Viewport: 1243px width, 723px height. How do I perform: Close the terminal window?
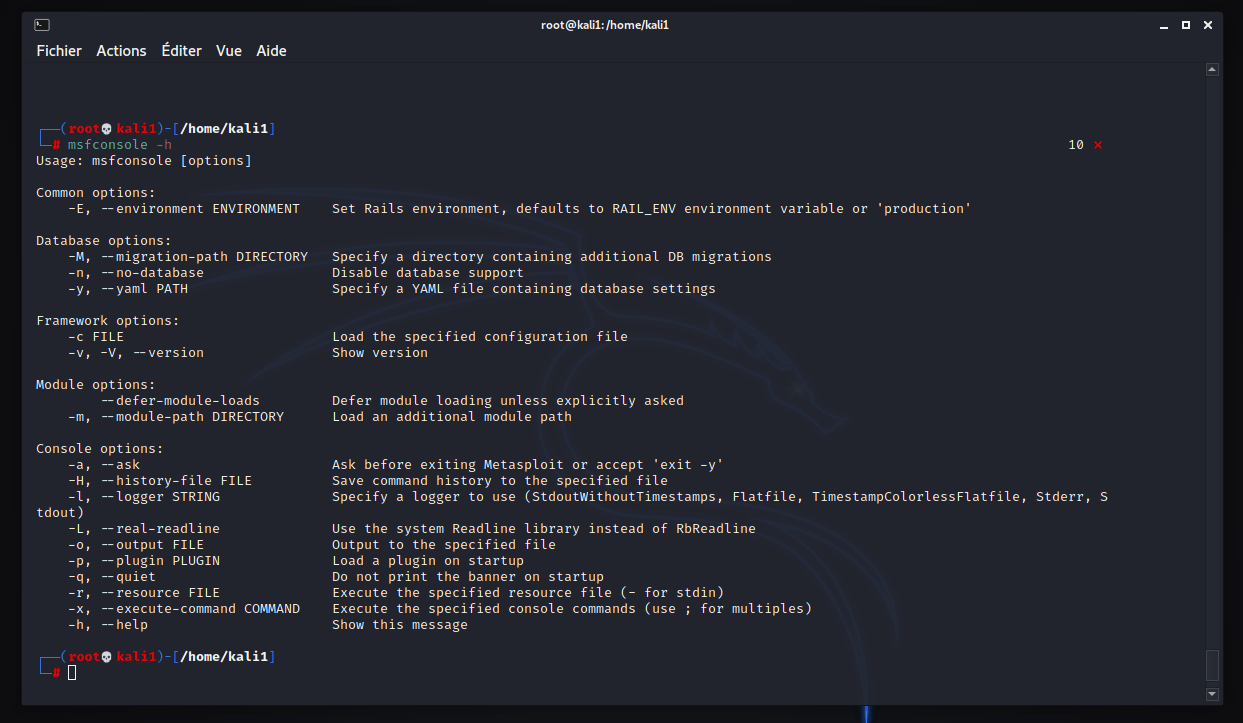(x=1209, y=25)
